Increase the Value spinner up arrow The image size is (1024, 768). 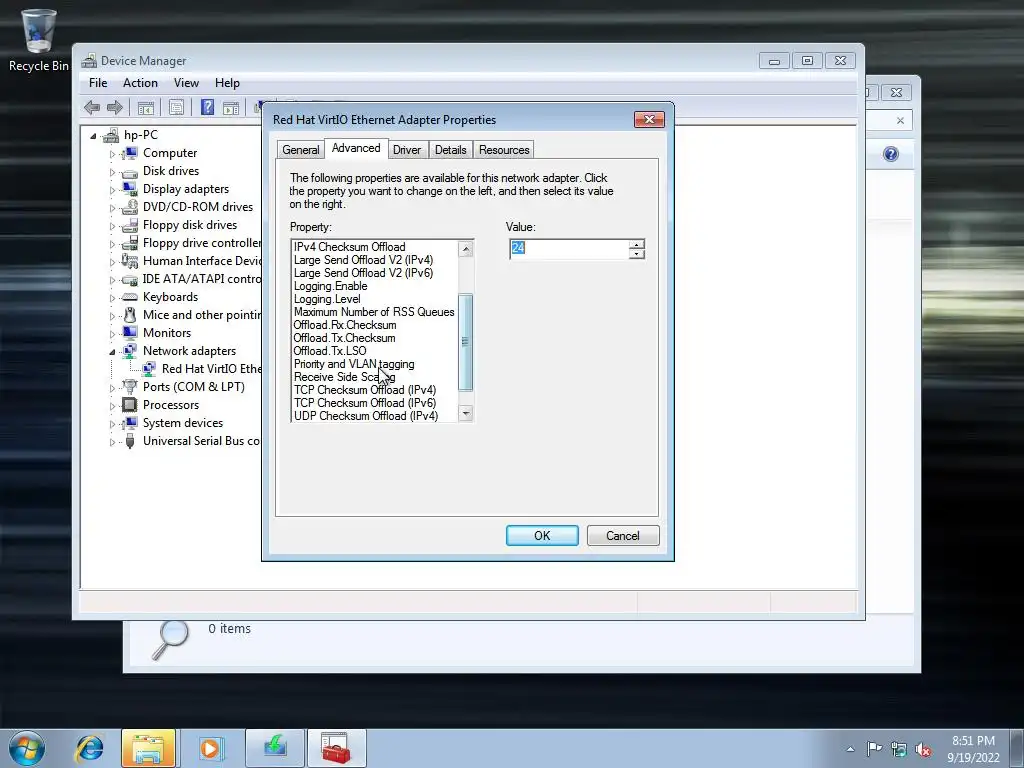click(x=637, y=244)
